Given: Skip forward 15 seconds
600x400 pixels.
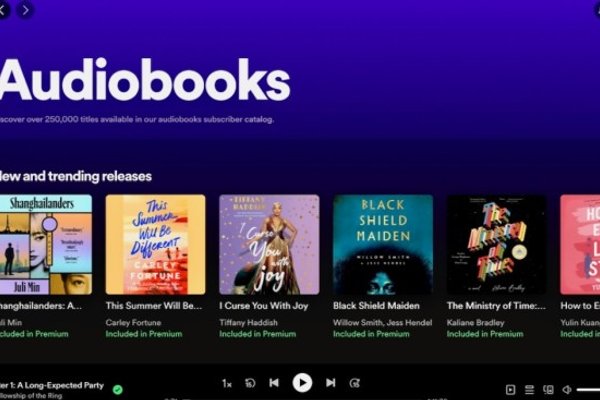Looking at the screenshot, I should coord(355,383).
